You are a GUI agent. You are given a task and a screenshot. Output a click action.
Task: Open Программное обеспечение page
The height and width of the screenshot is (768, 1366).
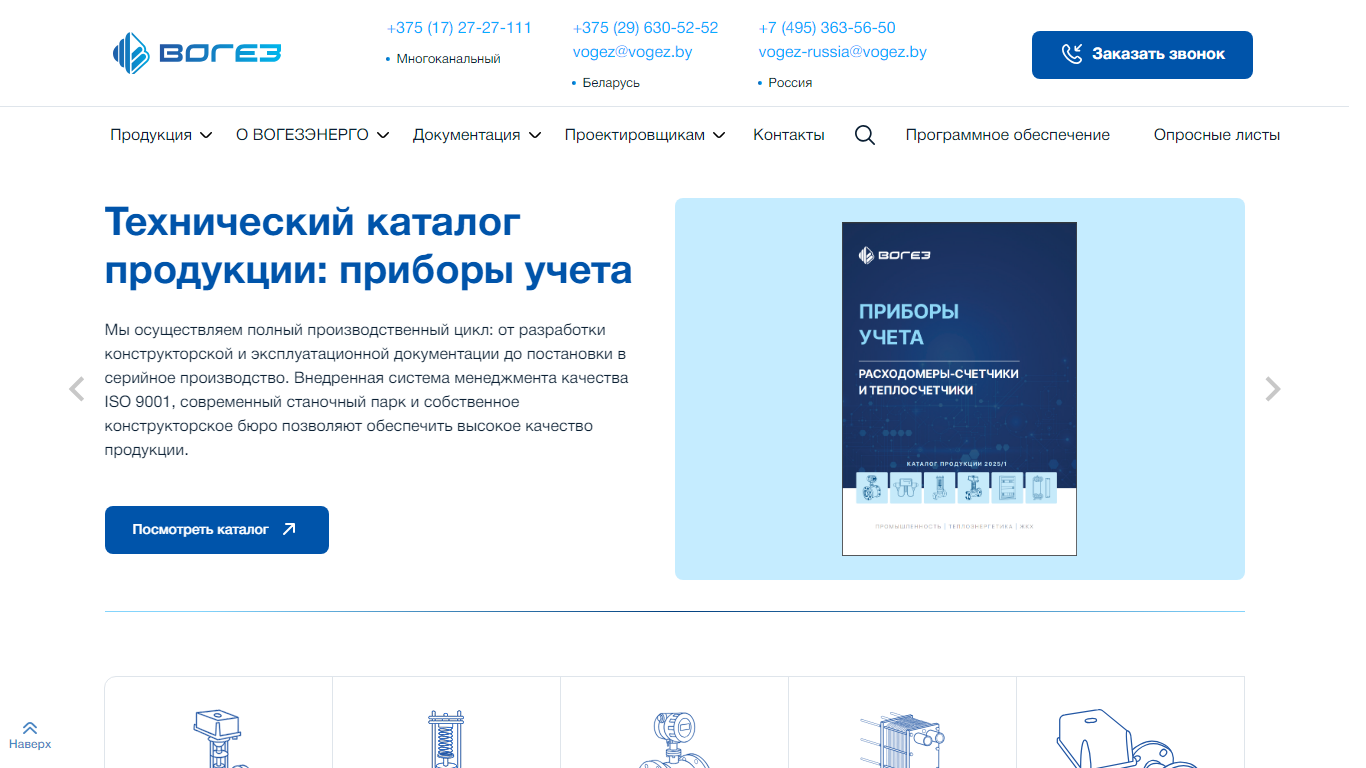point(1008,135)
